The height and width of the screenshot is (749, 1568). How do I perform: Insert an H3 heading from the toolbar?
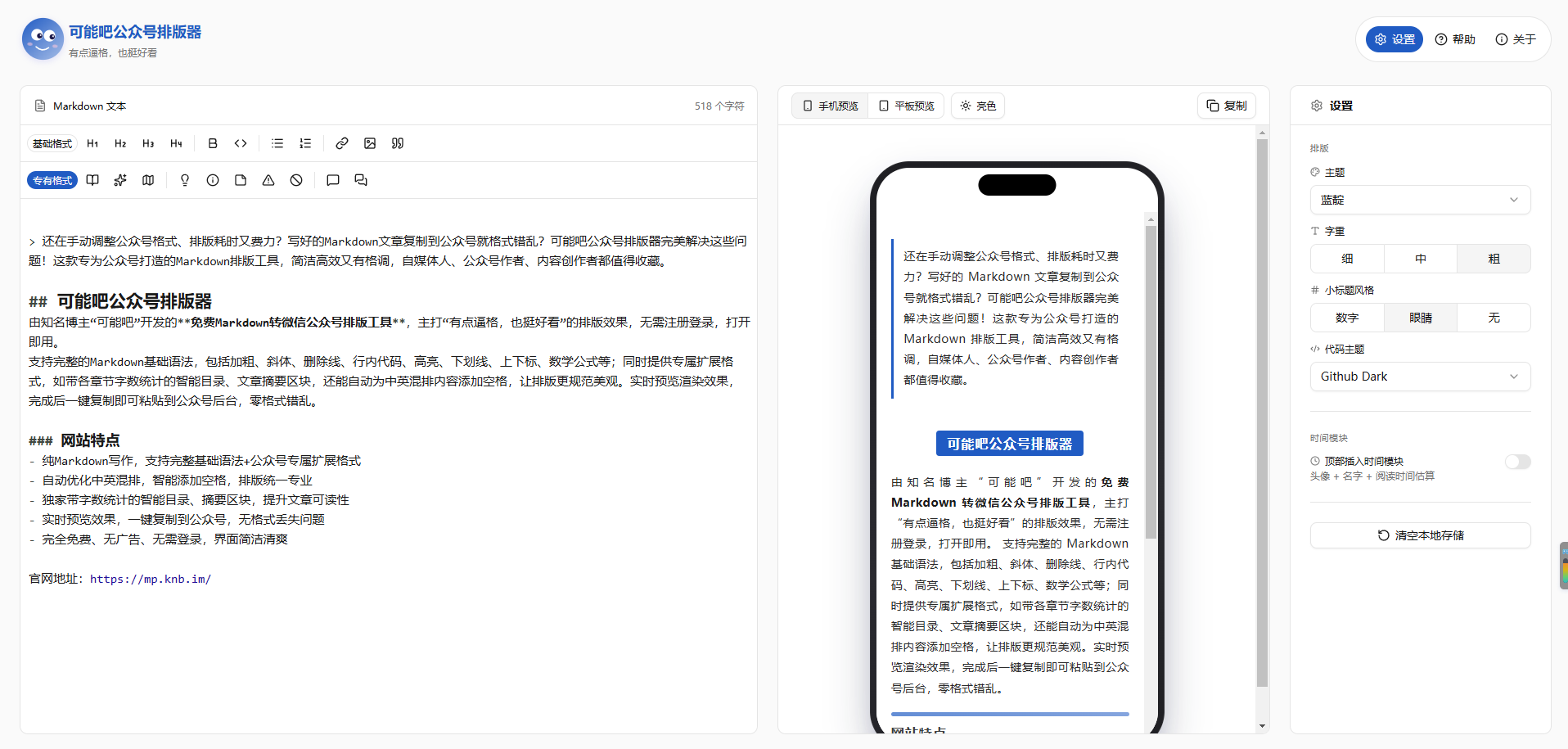148,143
